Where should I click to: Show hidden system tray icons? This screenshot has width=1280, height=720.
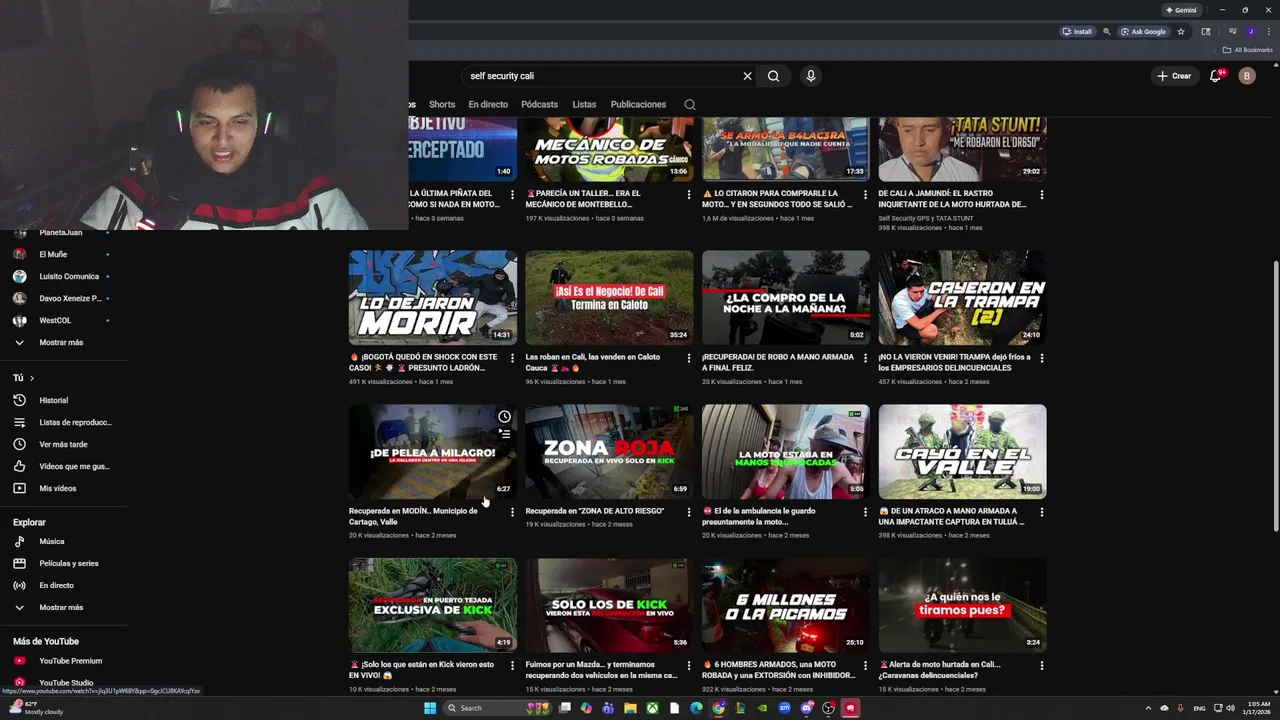point(1148,708)
